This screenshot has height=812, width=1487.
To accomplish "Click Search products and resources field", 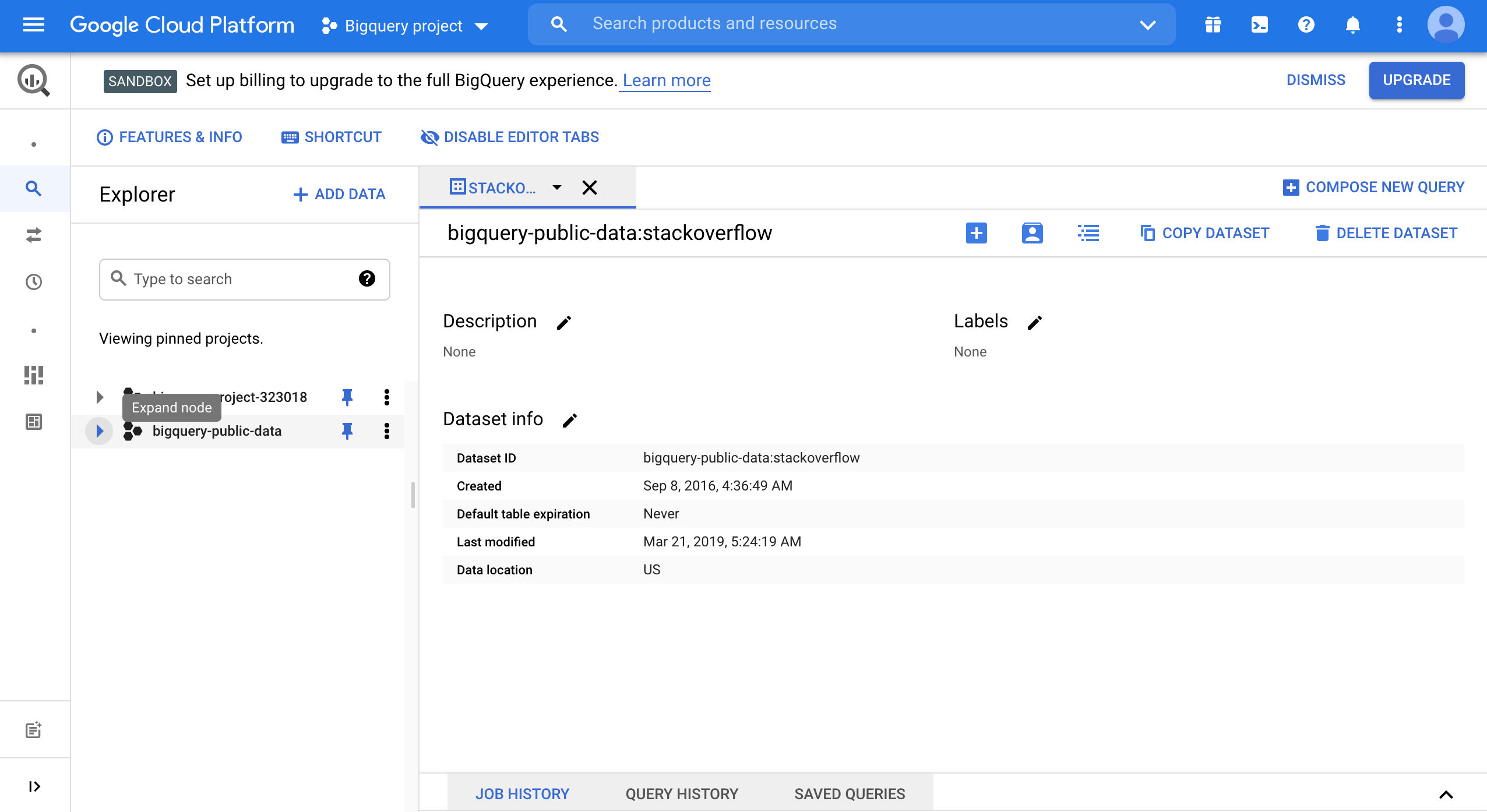I will pos(851,24).
